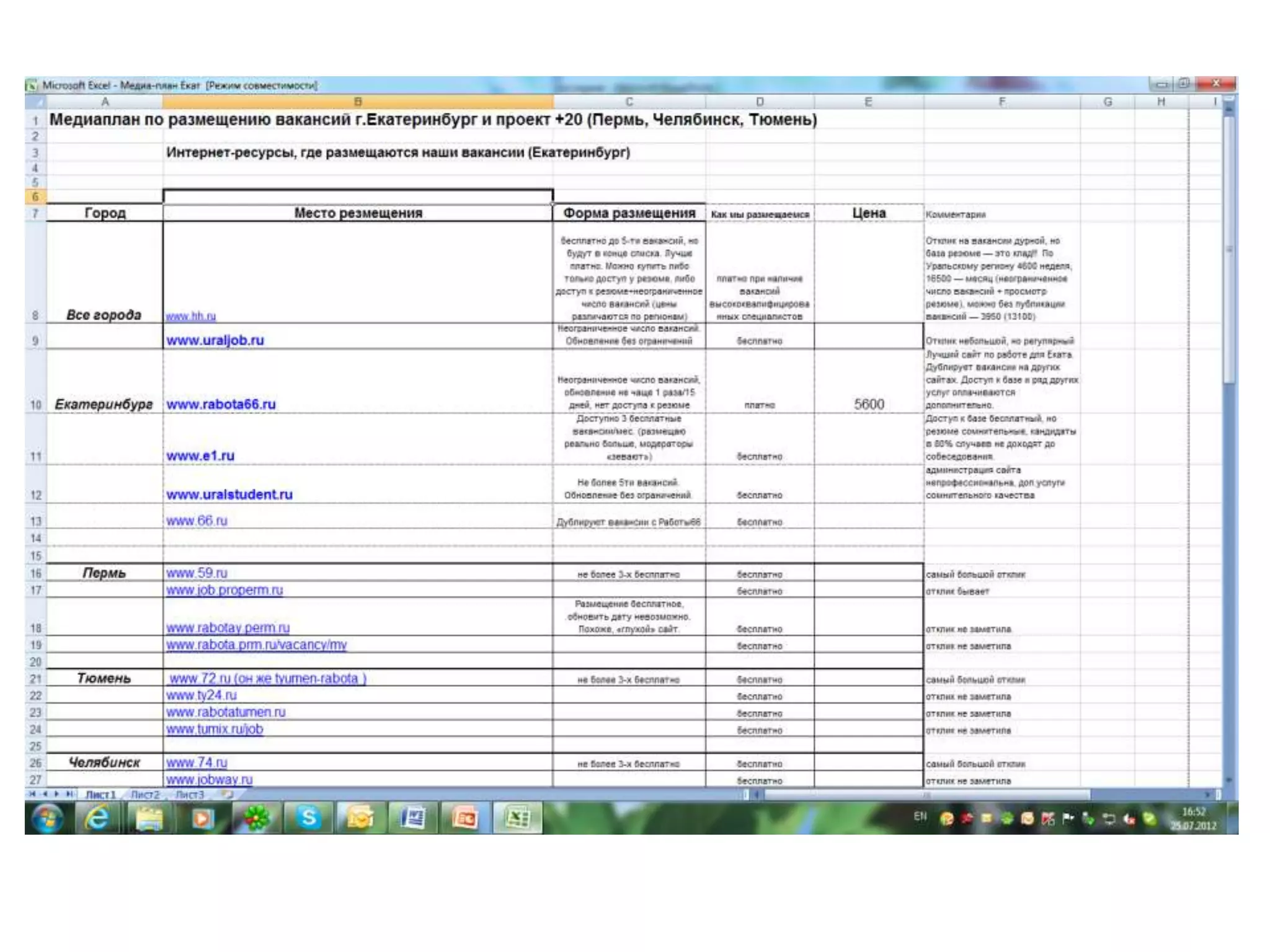Click the Excel taskbar icon

(x=517, y=818)
